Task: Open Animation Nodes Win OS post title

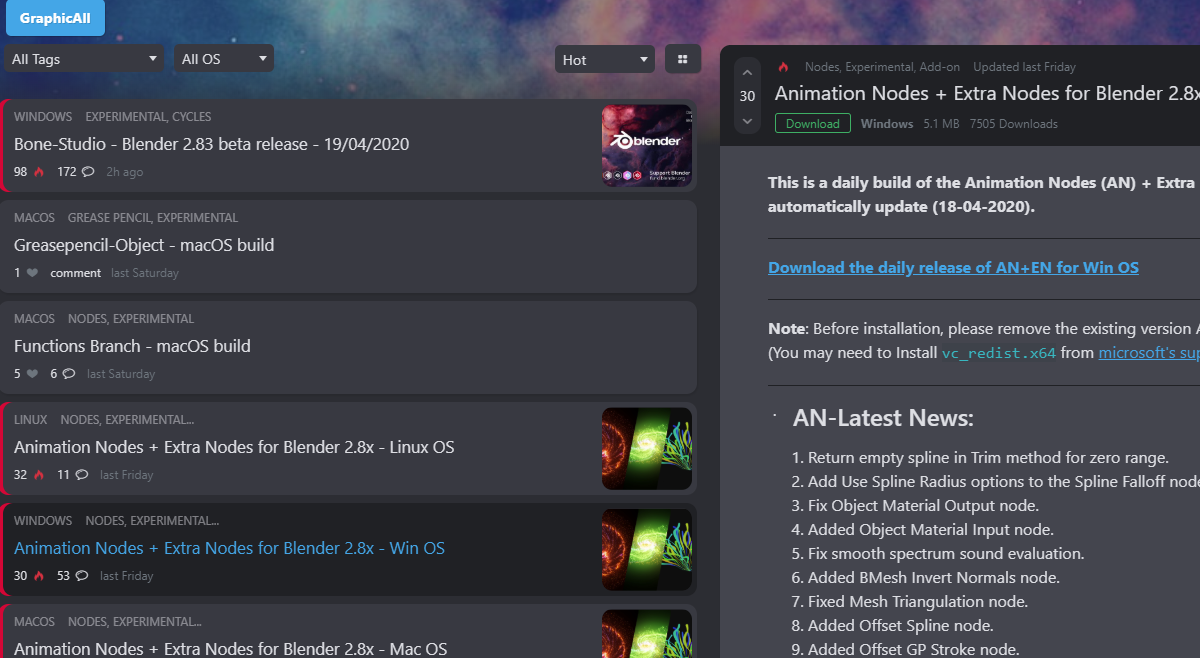Action: click(x=229, y=548)
